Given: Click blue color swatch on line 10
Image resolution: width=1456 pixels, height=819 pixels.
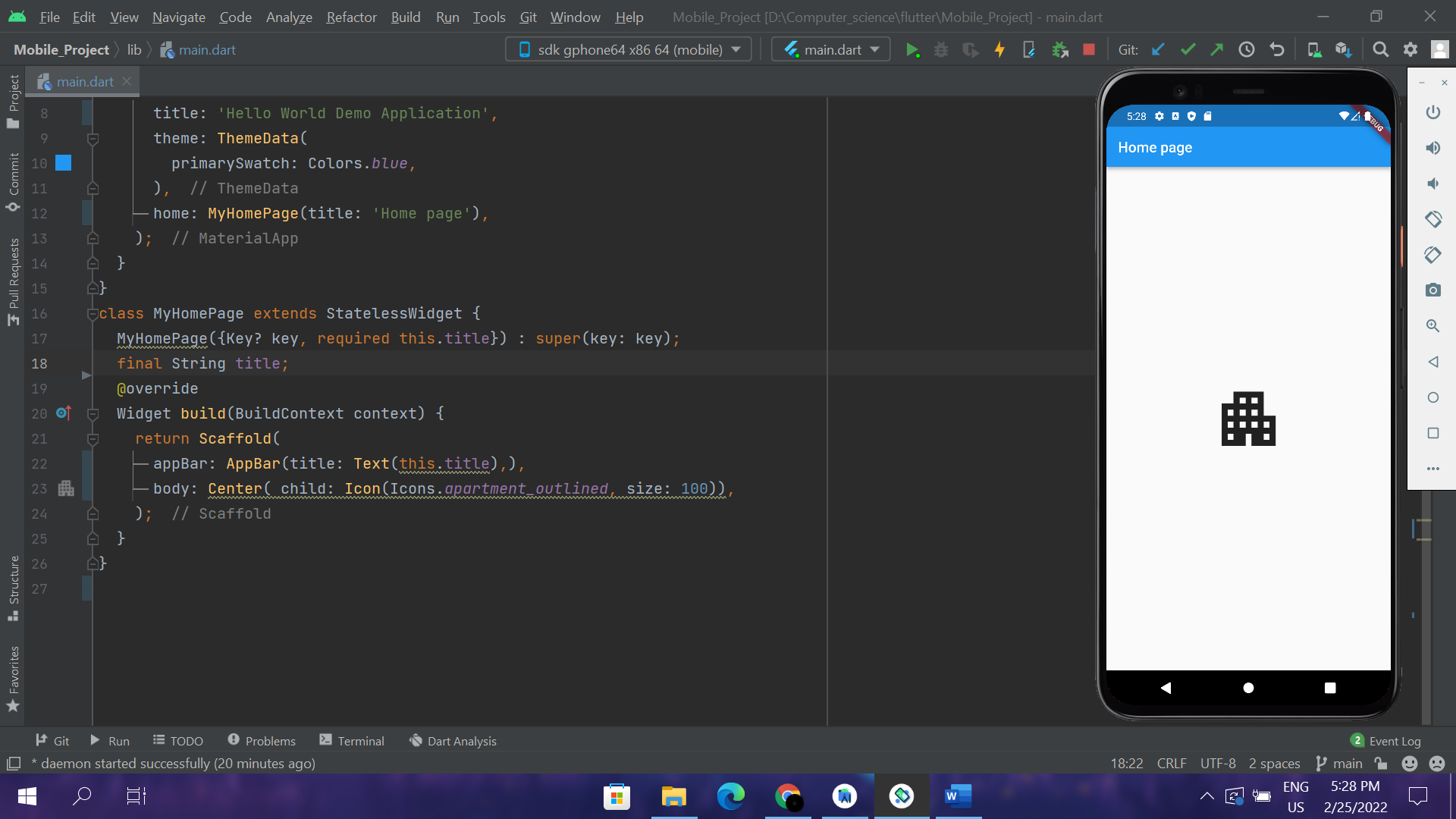Looking at the screenshot, I should coord(64,163).
